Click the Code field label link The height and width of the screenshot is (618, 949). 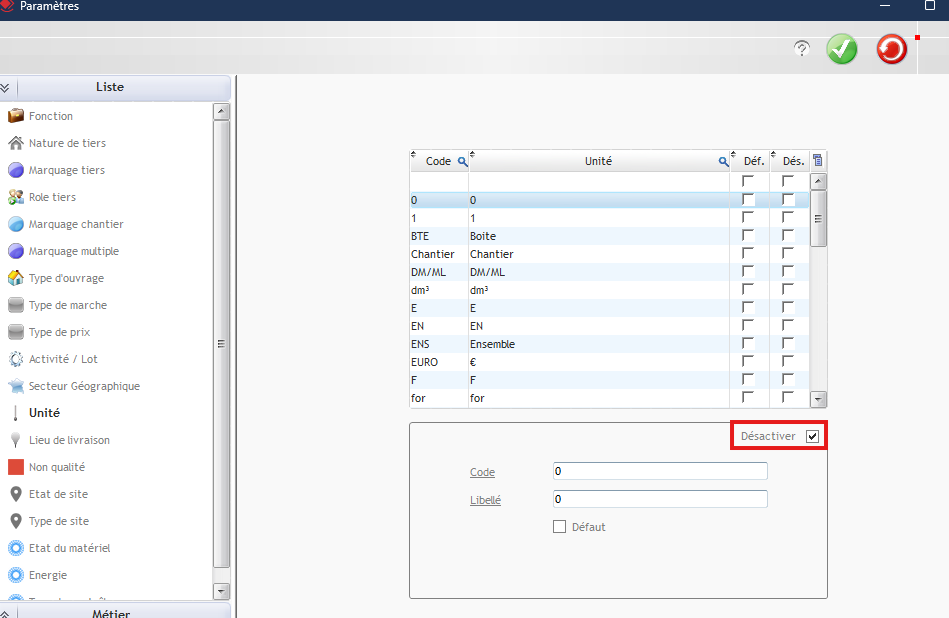point(482,472)
